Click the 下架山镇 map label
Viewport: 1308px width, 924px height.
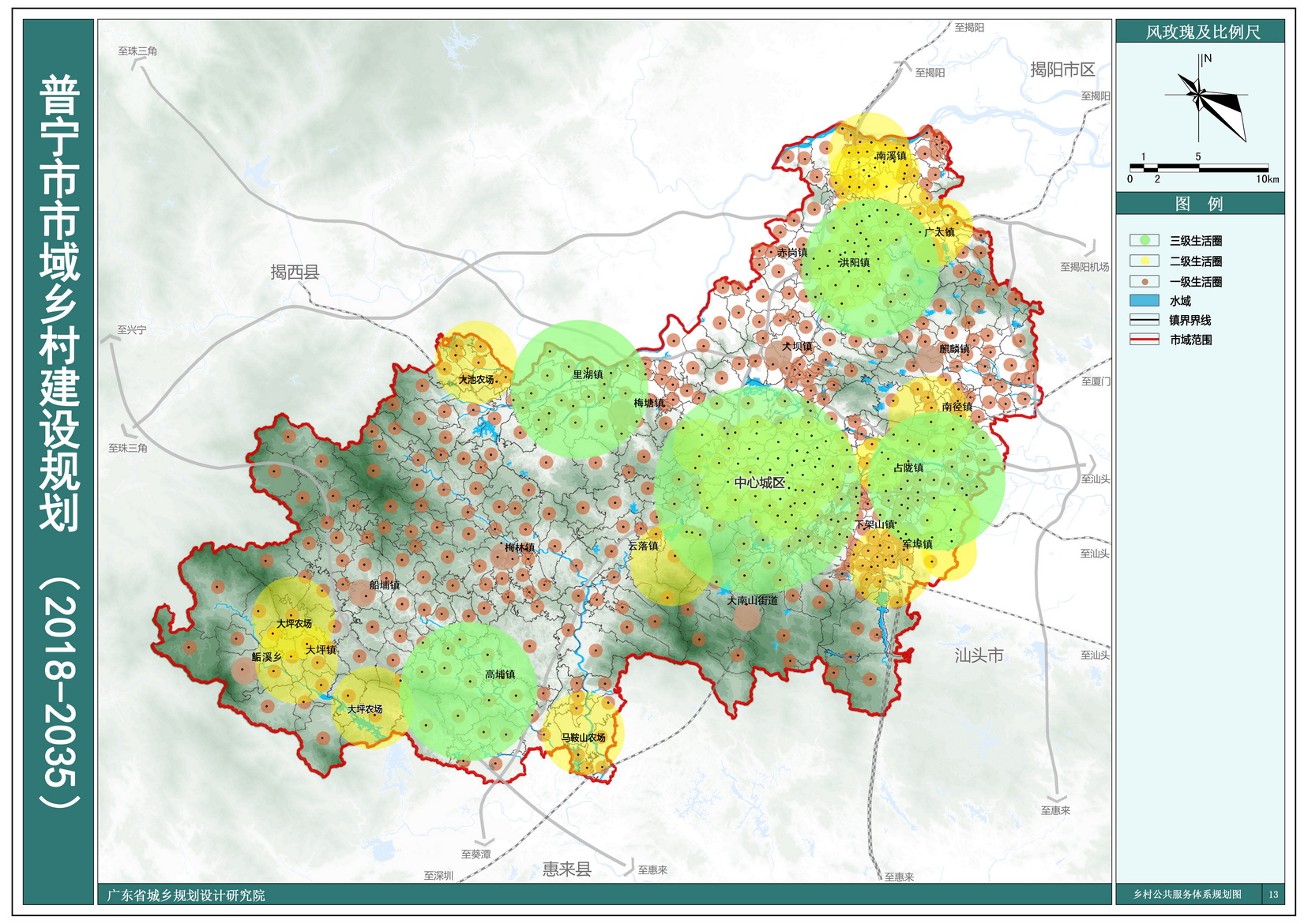[x=876, y=524]
